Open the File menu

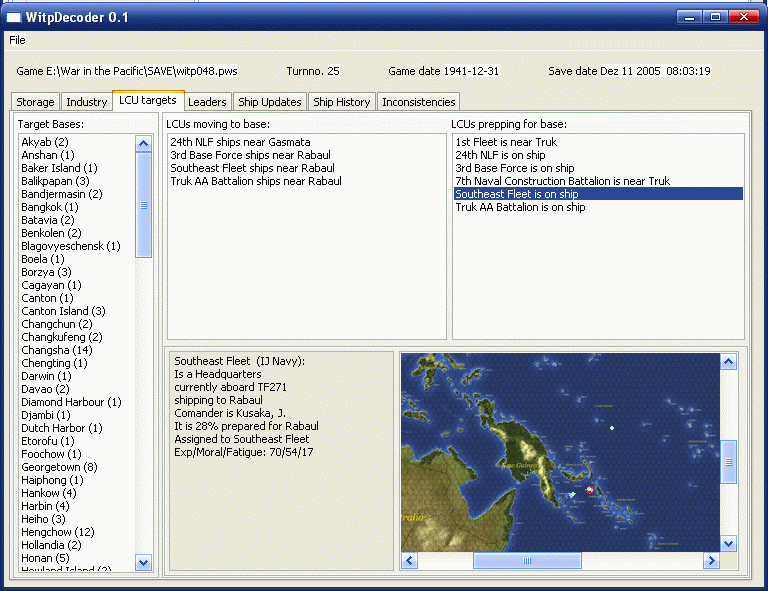[x=17, y=40]
